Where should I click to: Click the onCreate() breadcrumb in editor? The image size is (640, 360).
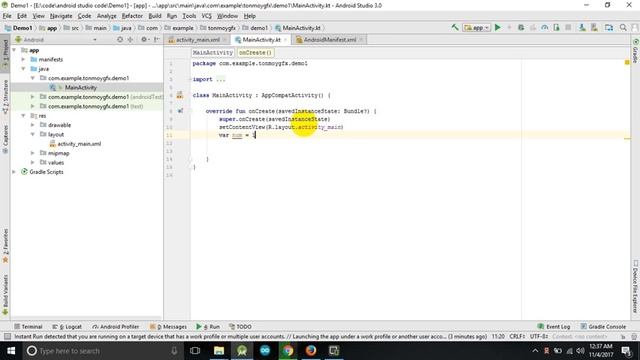pos(255,53)
